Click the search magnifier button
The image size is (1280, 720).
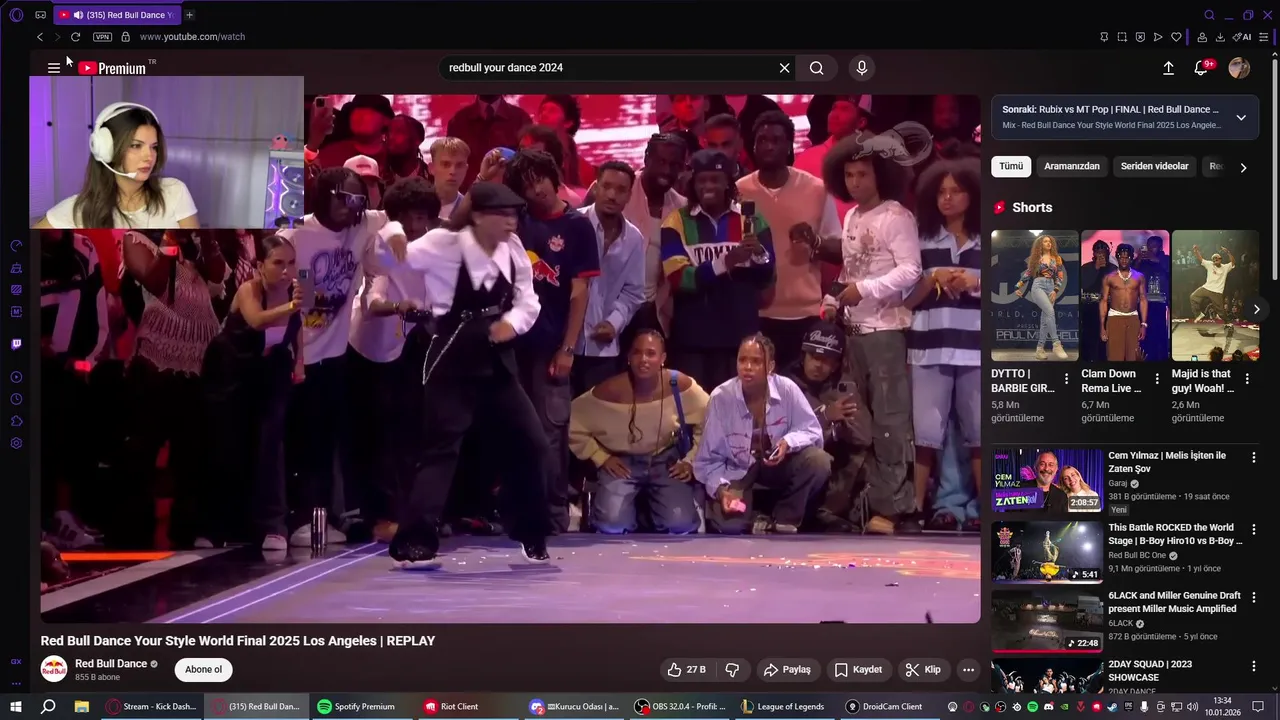click(817, 68)
